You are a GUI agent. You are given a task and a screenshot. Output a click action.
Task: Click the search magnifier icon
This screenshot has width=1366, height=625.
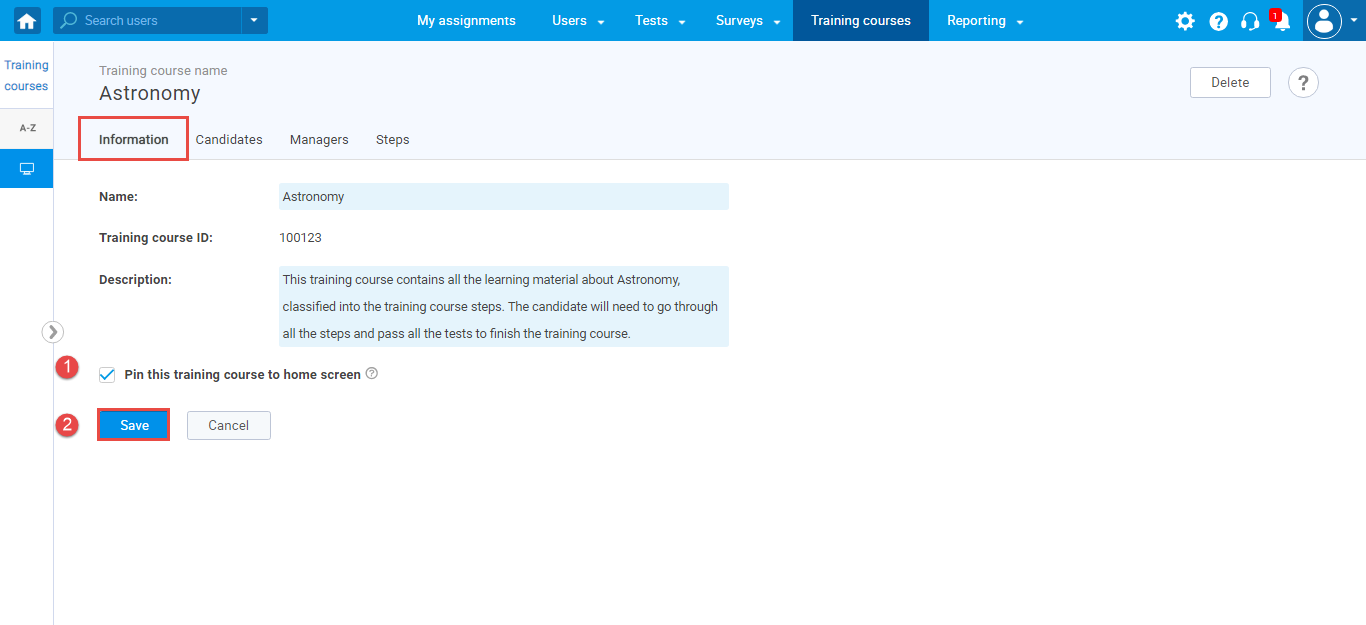point(70,20)
